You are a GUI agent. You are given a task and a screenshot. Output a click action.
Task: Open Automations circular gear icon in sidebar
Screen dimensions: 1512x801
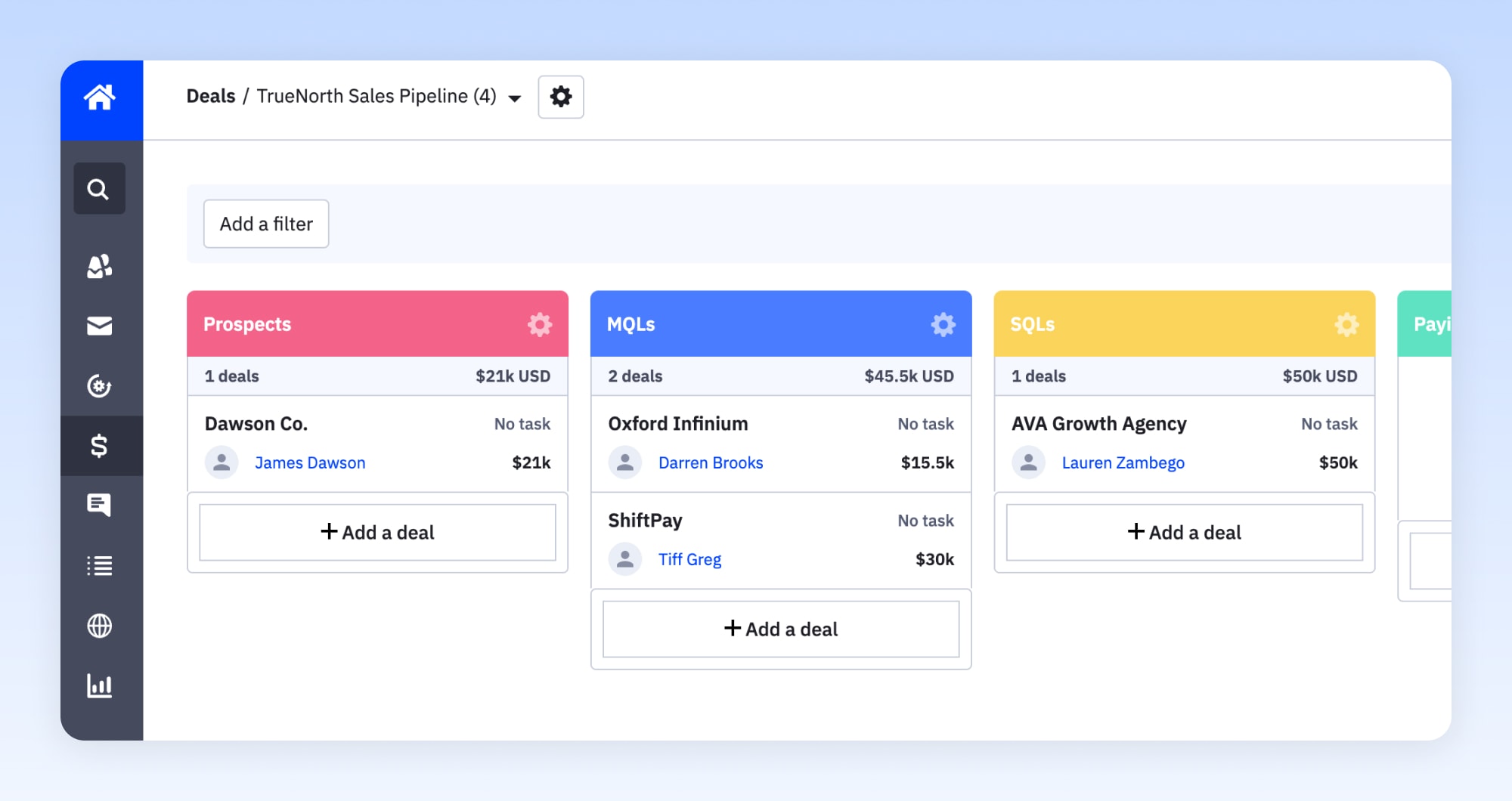99,385
